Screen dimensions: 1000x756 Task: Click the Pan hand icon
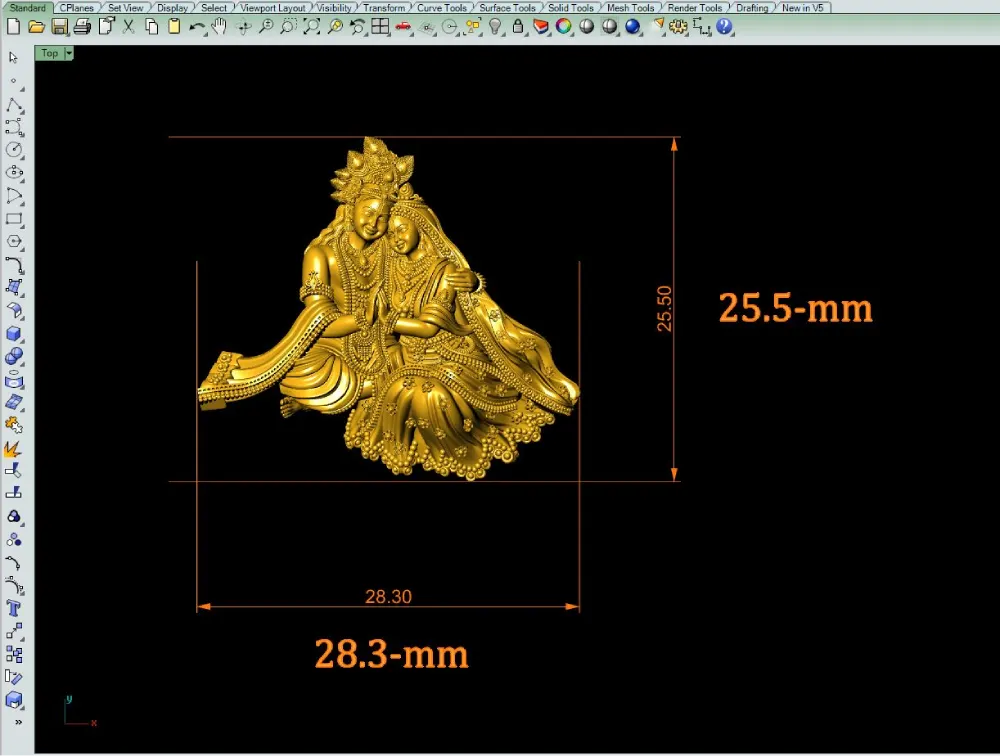coord(219,27)
